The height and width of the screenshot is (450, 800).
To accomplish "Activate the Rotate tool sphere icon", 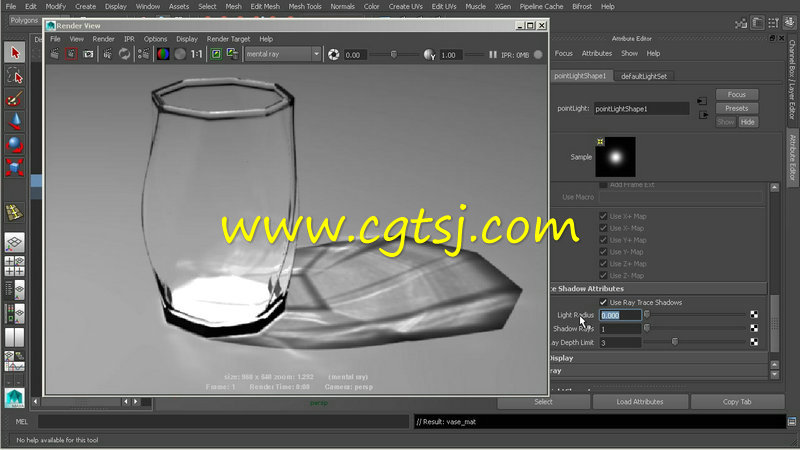I will pyautogui.click(x=15, y=145).
